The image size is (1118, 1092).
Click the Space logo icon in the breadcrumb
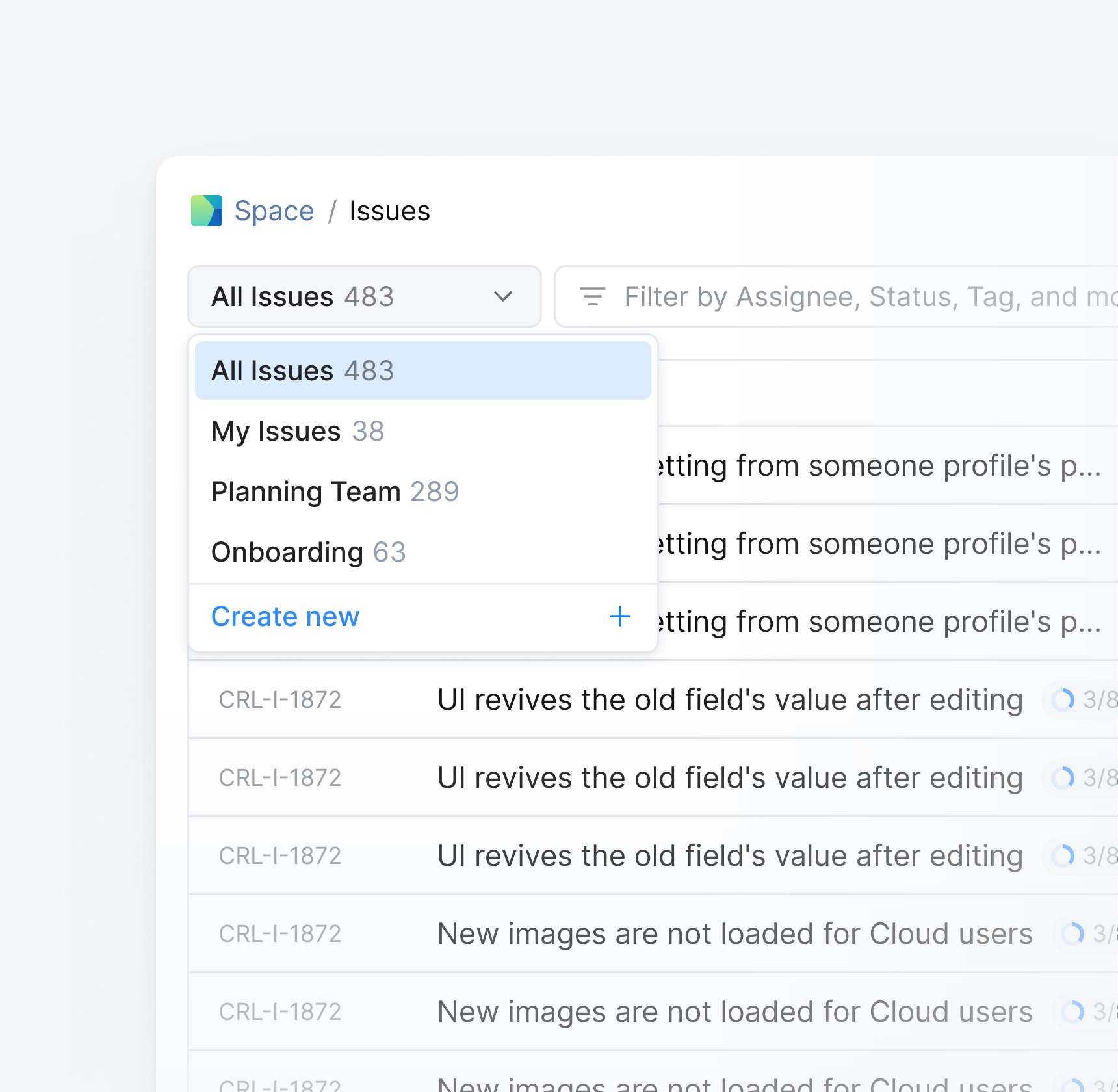[207, 211]
